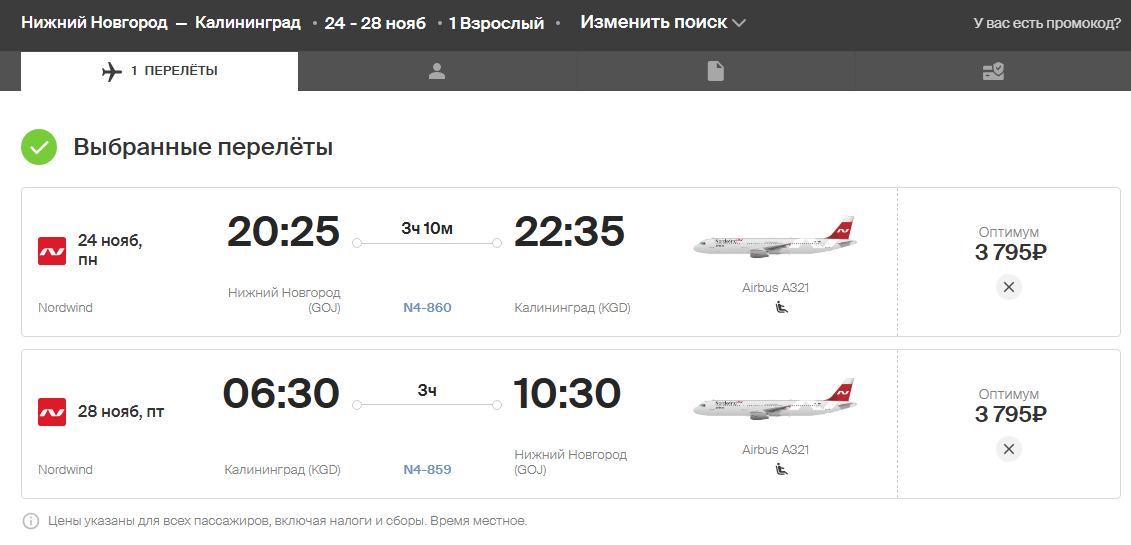Click the green checkmark near Выбранные перелёты

point(39,147)
